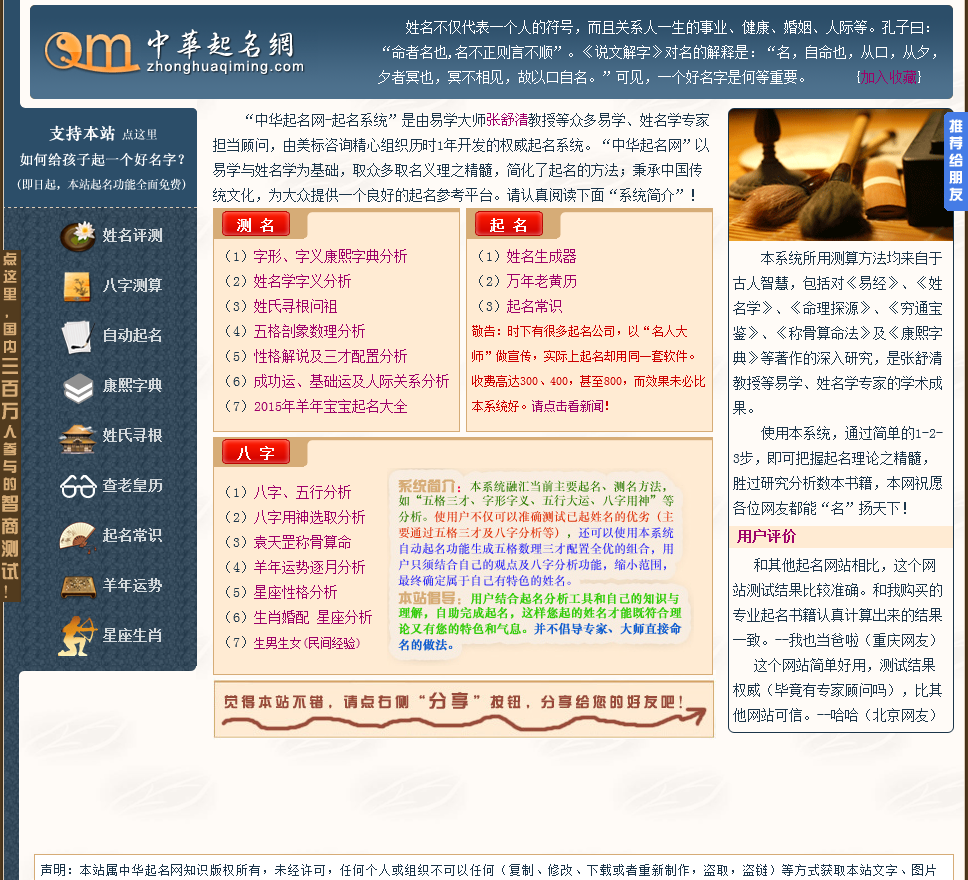Screen dimensions: 968x880
Task: Click the zhonghuaqiming.com domain text
Action: point(225,66)
